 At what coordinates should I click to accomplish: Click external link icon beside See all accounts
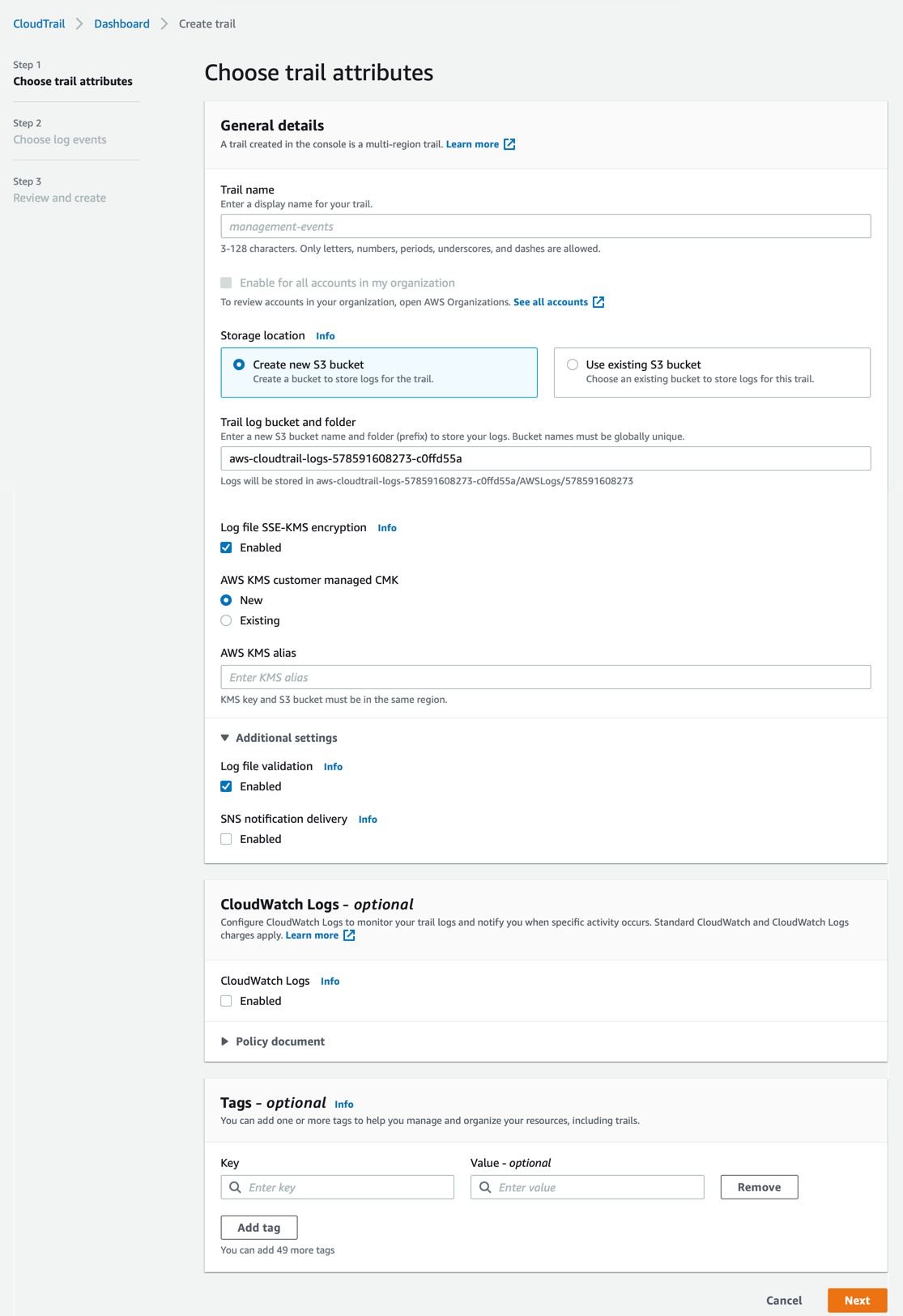[x=598, y=302]
